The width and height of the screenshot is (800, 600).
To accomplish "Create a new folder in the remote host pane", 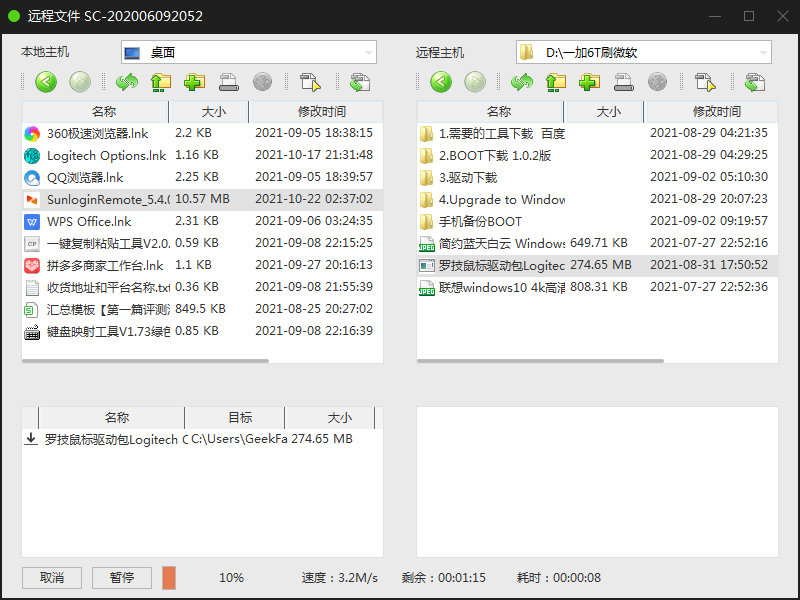I will click(589, 82).
